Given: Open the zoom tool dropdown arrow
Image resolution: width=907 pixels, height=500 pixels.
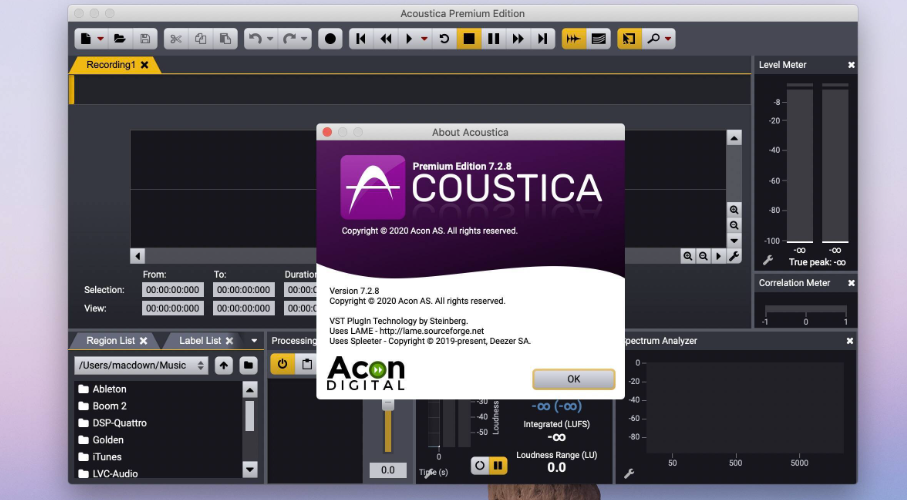Looking at the screenshot, I should coord(668,39).
